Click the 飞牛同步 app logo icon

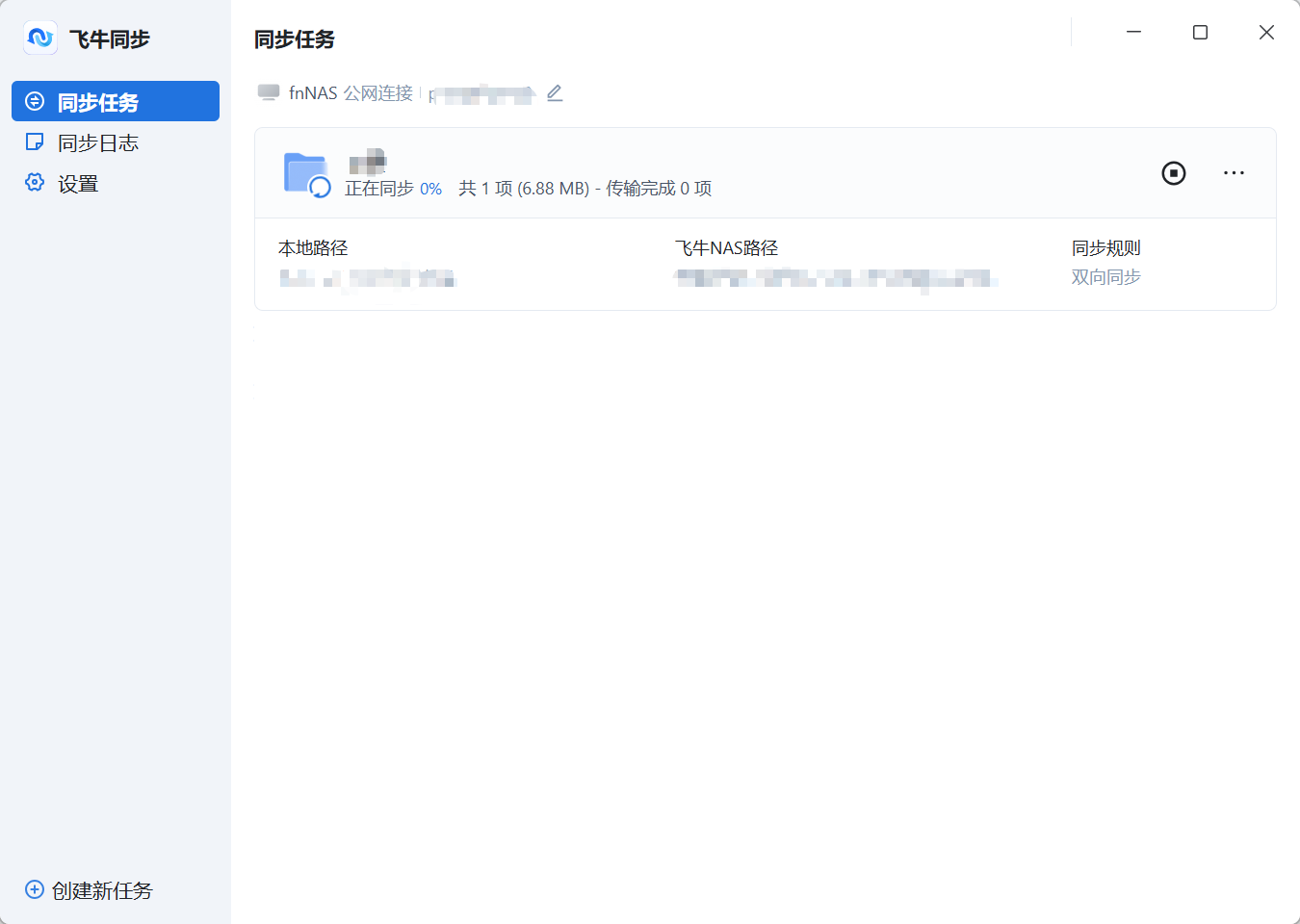tap(40, 38)
